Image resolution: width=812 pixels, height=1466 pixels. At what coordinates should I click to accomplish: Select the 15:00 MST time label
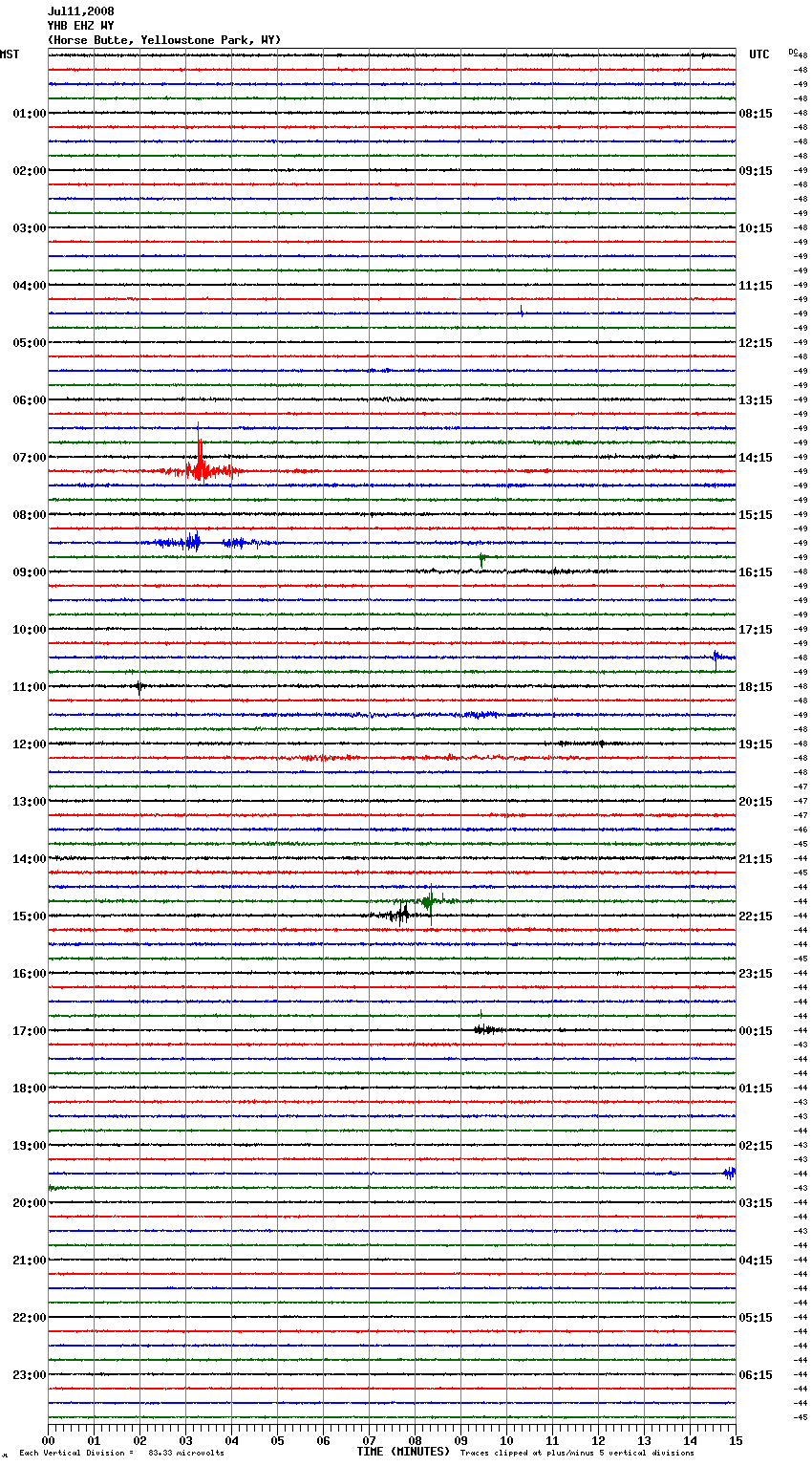pyautogui.click(x=30, y=916)
